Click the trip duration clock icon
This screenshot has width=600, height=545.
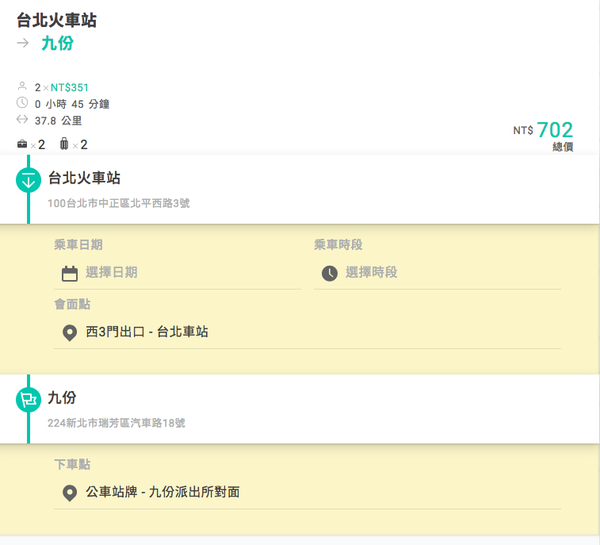point(23,103)
